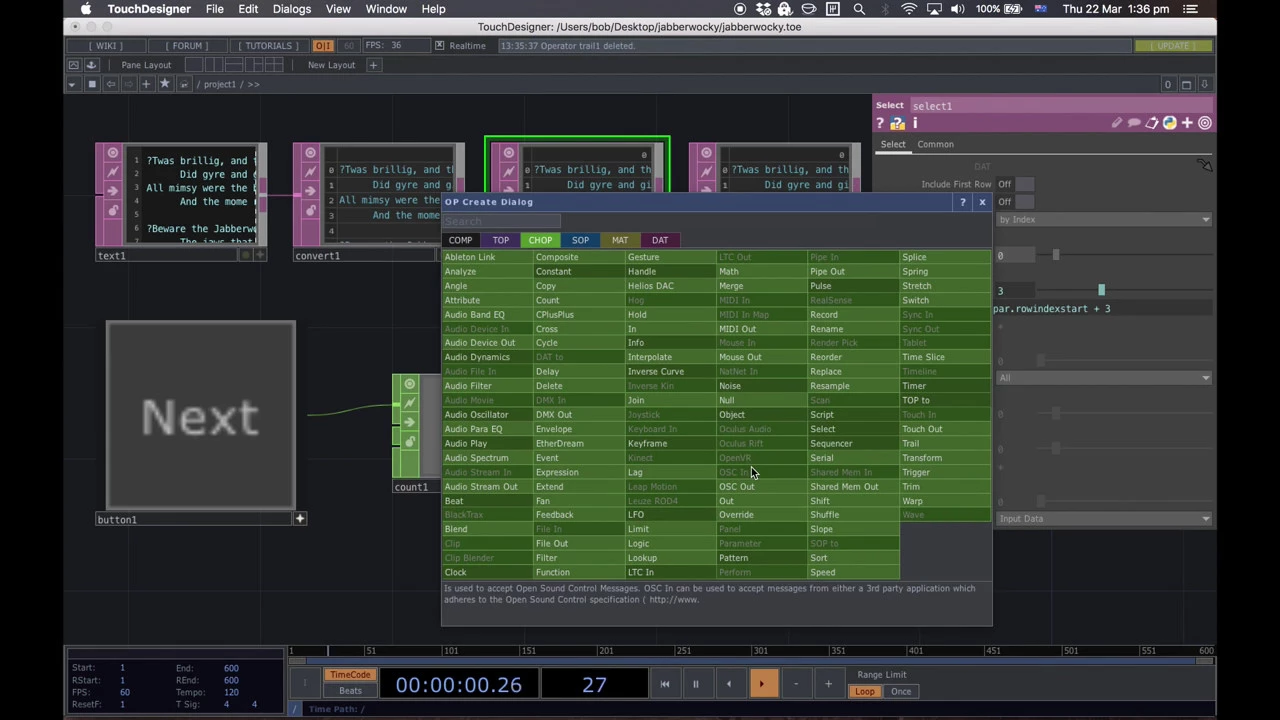
Task: Choose OSC Out from the CHOP list
Action: click(737, 486)
